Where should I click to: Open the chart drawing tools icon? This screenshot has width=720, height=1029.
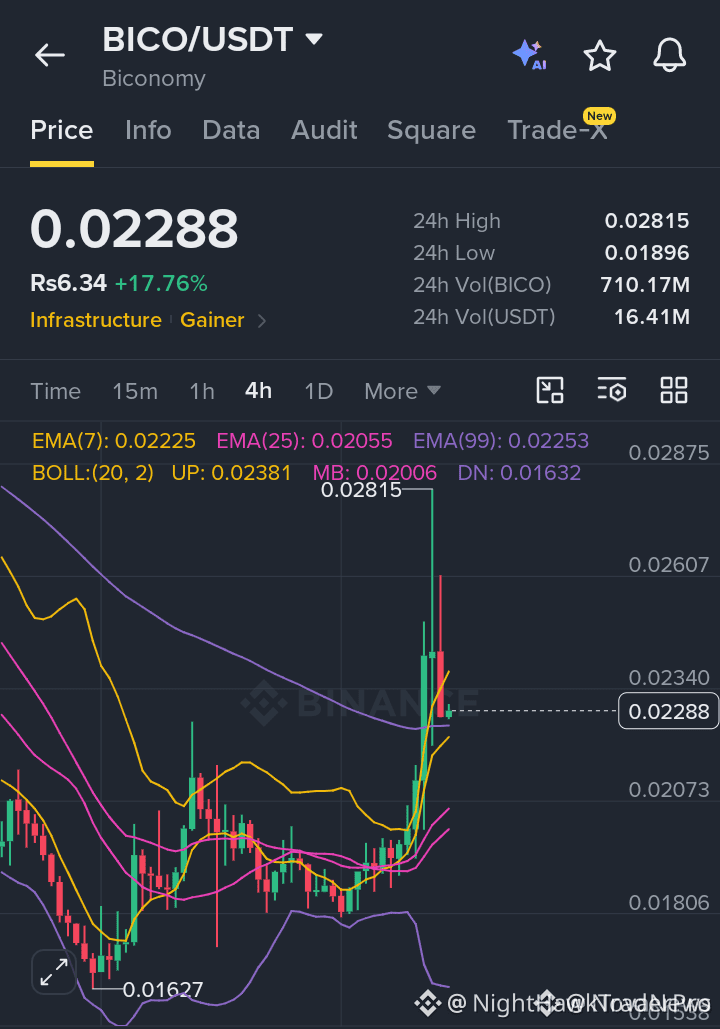(550, 390)
